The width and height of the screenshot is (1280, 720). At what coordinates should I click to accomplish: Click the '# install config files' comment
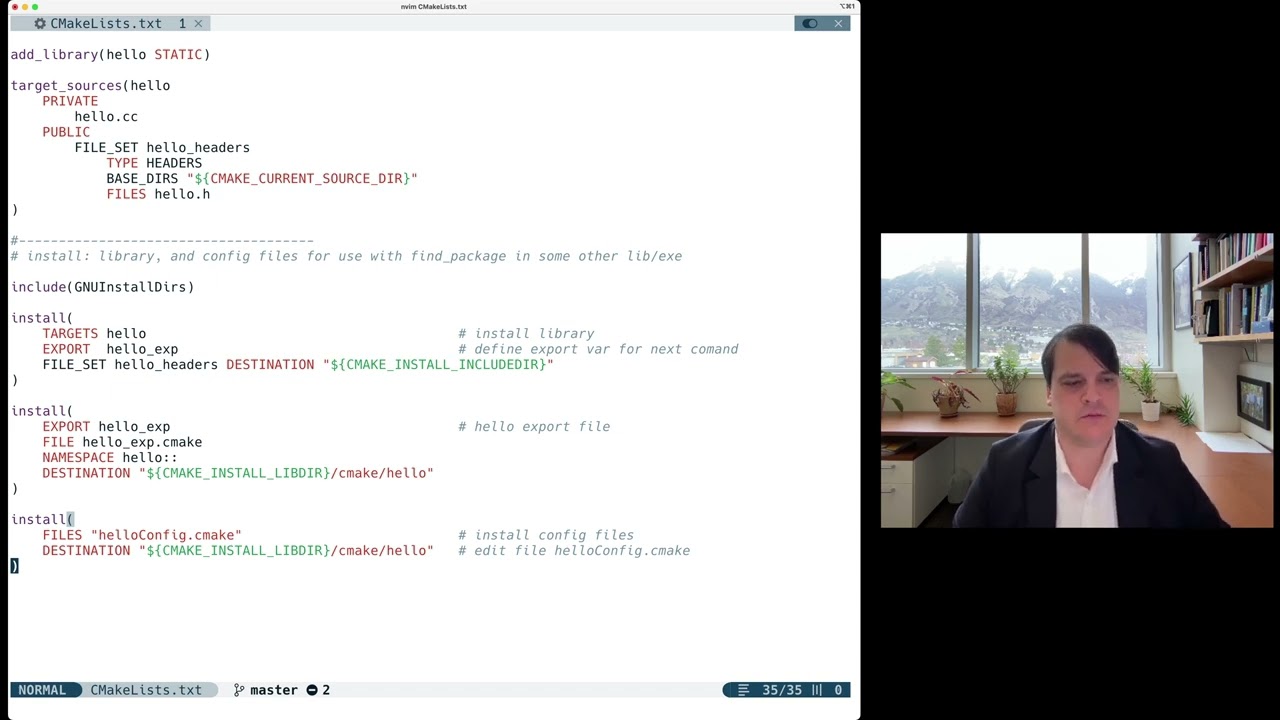click(x=546, y=535)
